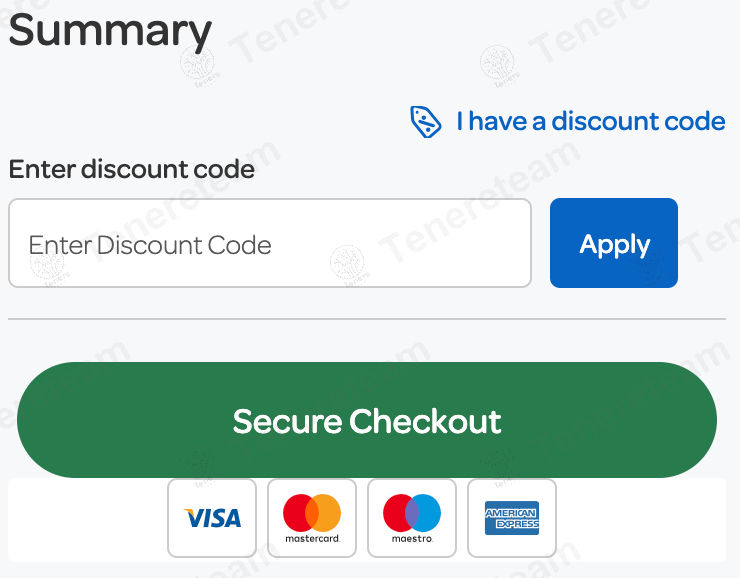Click the Visa wordmark in payment options
Image resolution: width=740 pixels, height=578 pixels.
tap(213, 518)
